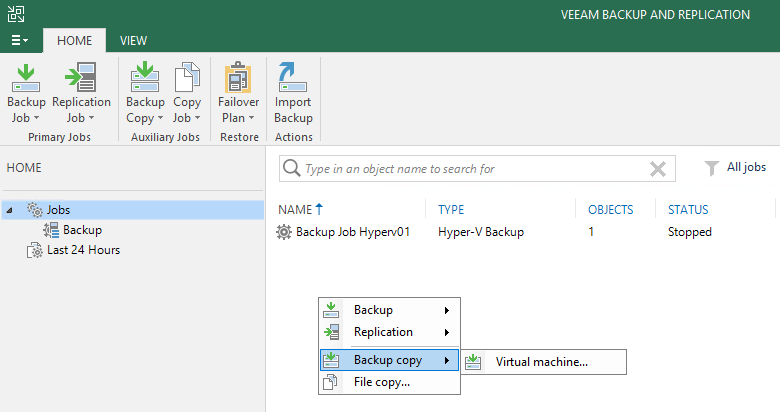Click the objects count 1 cell
This screenshot has height=412, width=780.
591,232
